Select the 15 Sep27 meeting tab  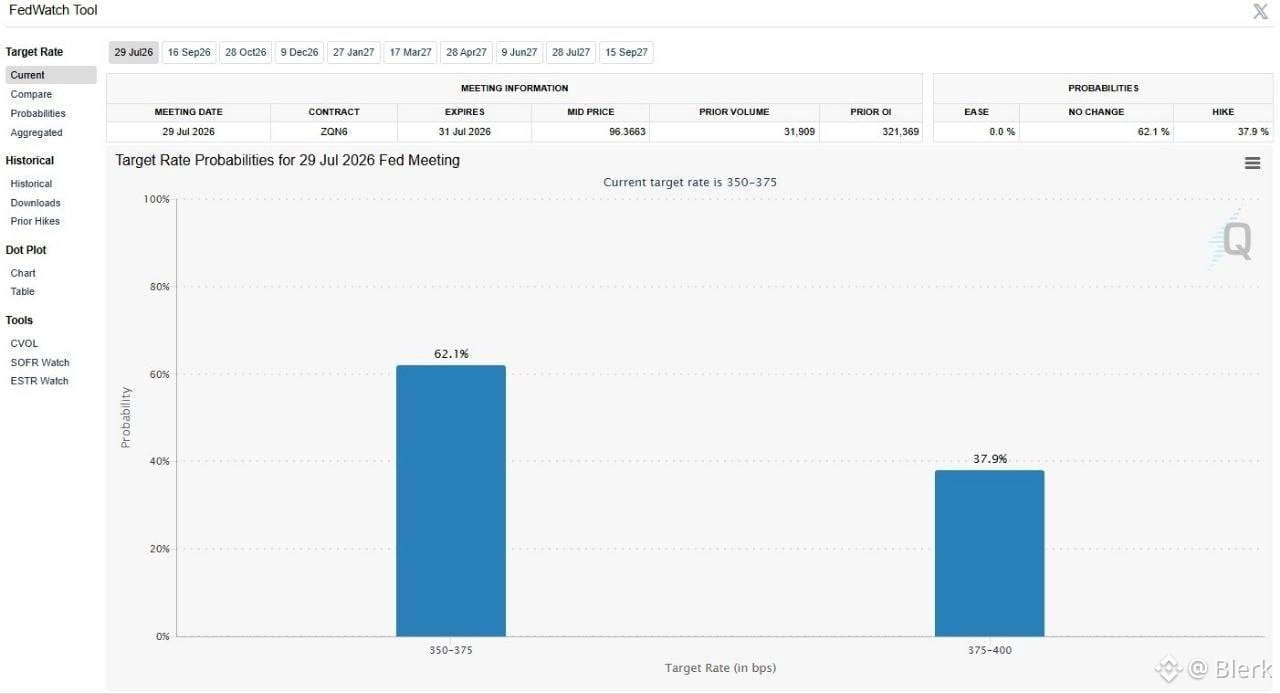click(627, 52)
